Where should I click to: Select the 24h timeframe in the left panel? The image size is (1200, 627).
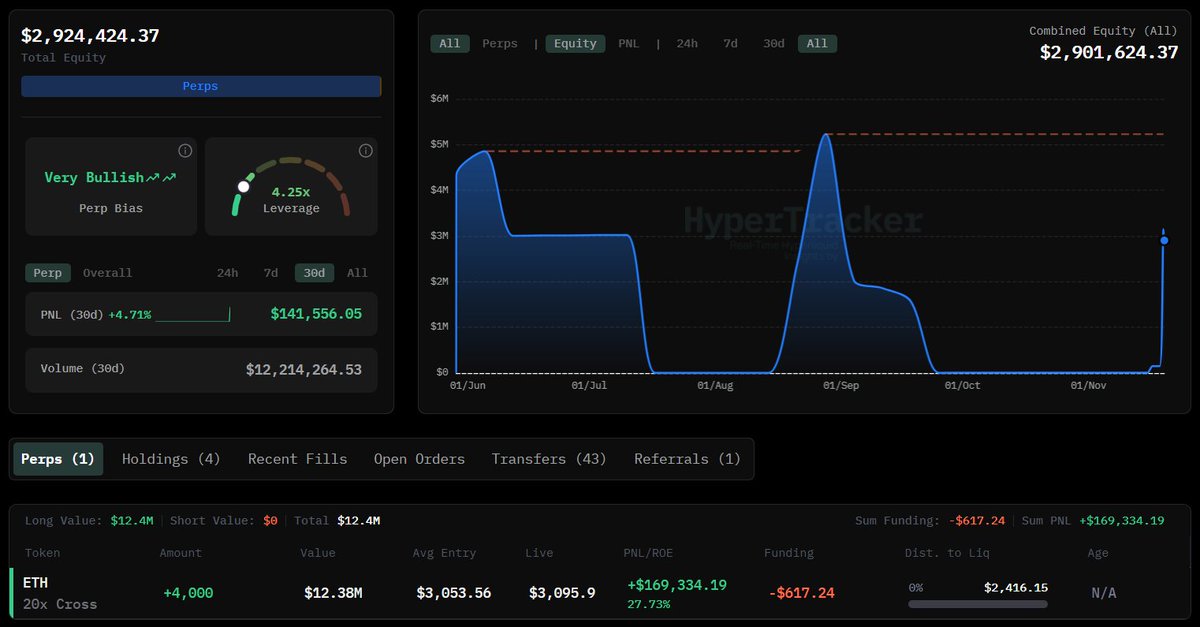[227, 272]
